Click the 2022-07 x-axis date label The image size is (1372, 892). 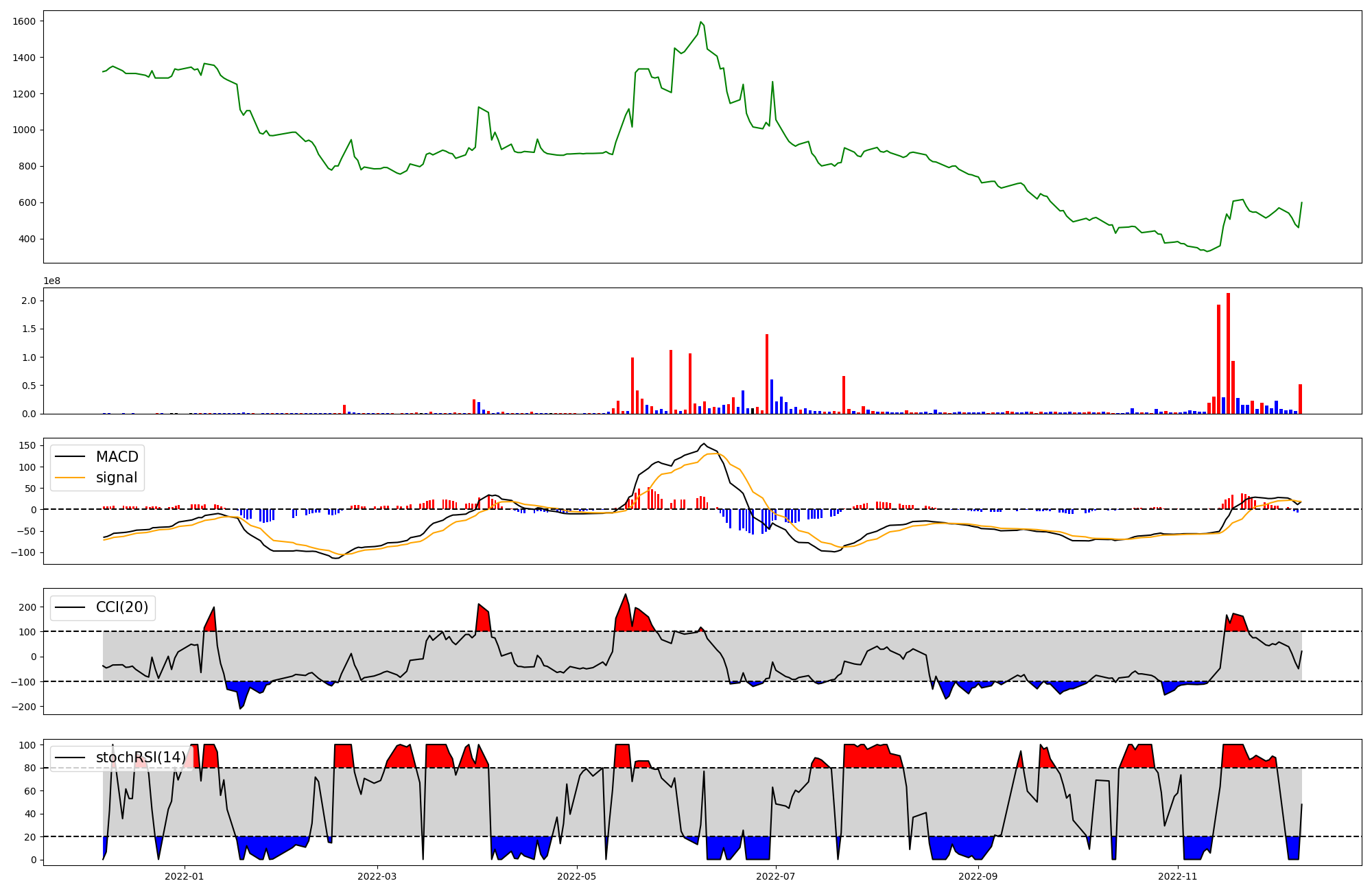tap(776, 876)
